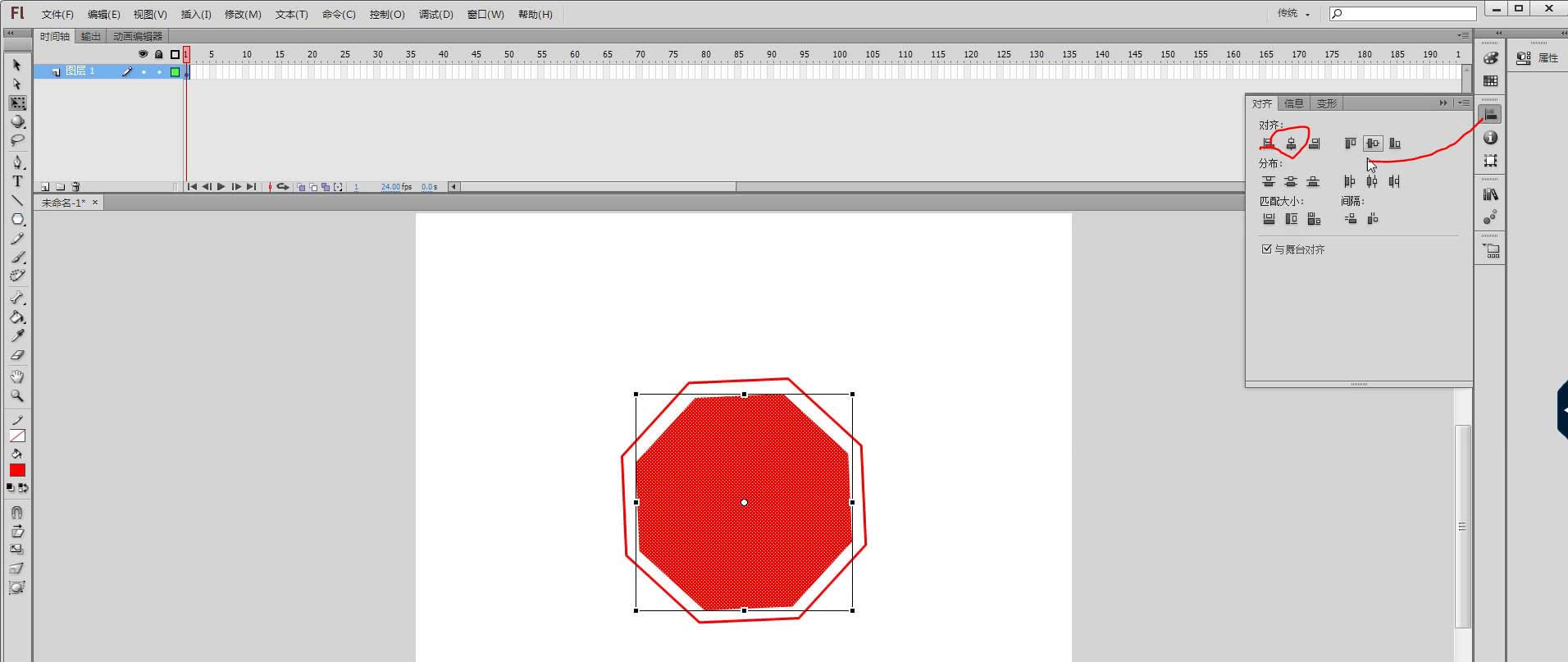
Task: Open 窗口(W) menu
Action: (x=485, y=15)
